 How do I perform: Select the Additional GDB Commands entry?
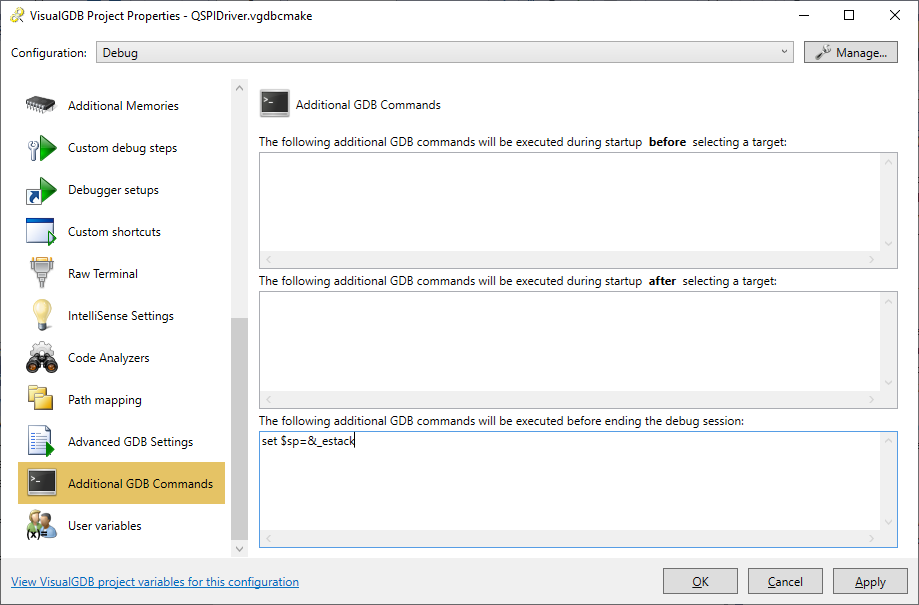pyautogui.click(x=121, y=483)
